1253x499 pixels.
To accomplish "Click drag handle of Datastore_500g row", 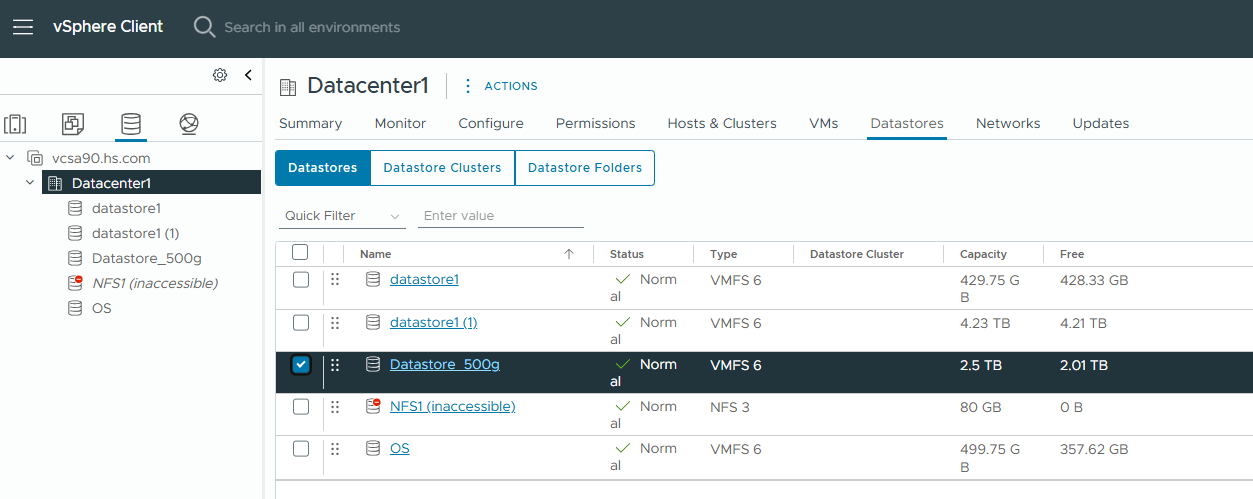I will 335,365.
